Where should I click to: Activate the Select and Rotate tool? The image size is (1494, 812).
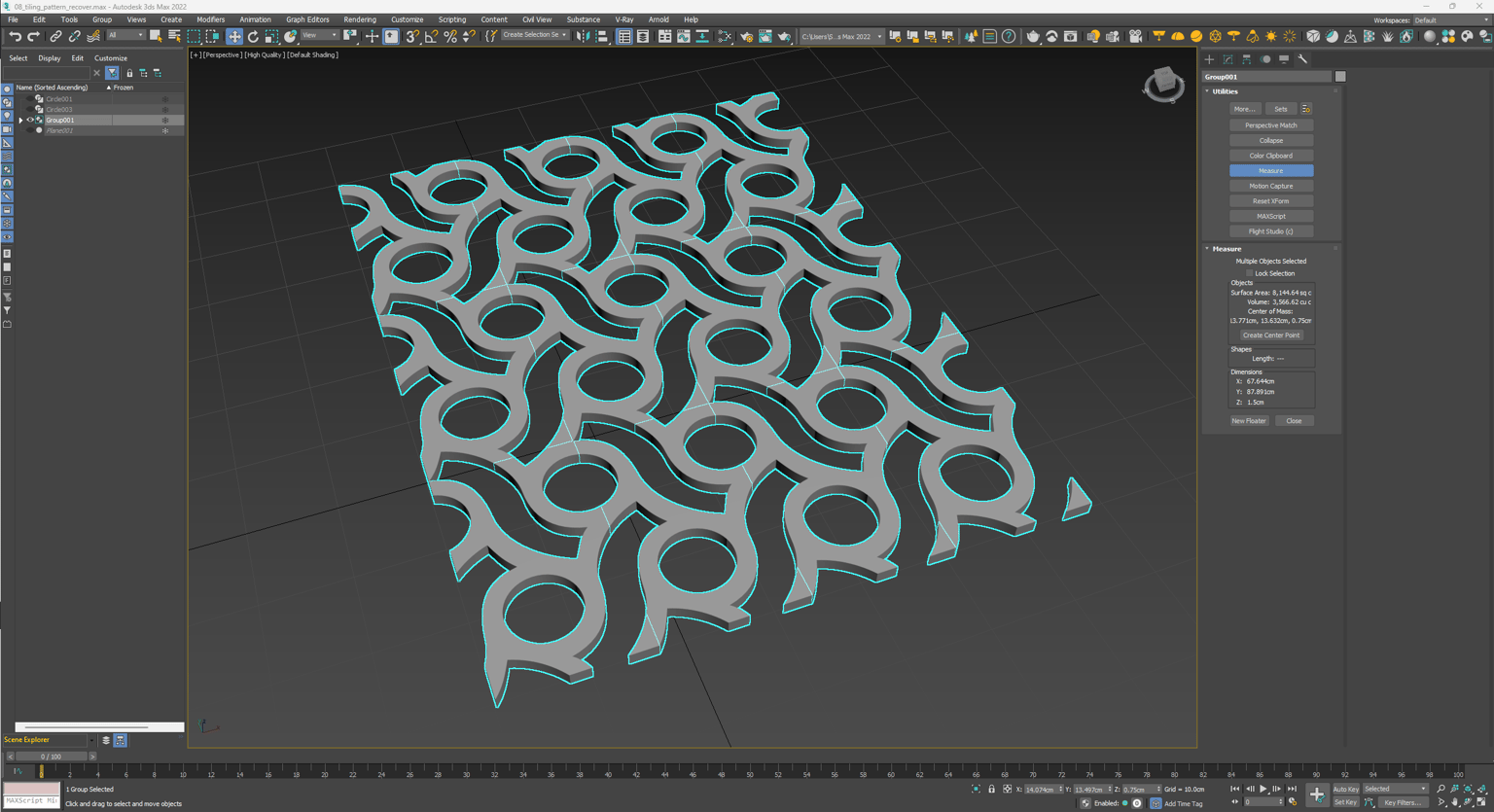tap(253, 36)
